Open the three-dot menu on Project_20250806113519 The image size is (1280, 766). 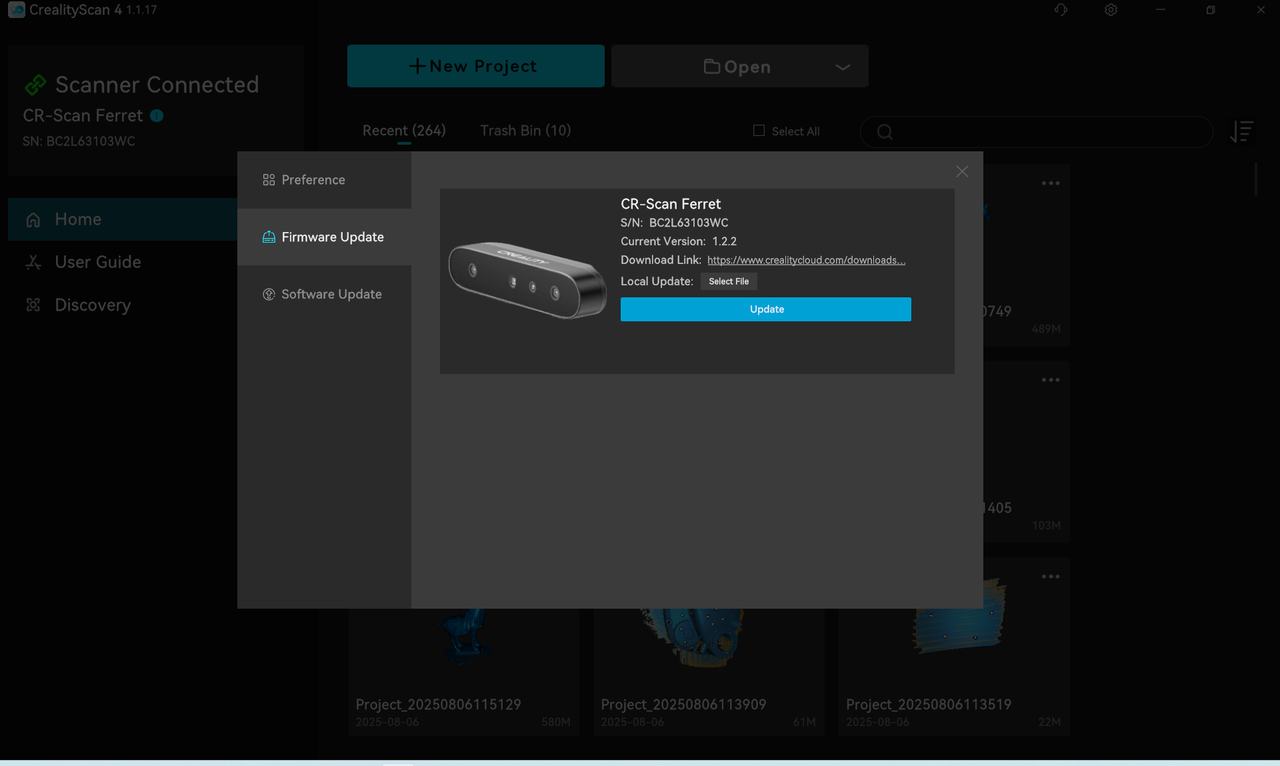(1050, 577)
